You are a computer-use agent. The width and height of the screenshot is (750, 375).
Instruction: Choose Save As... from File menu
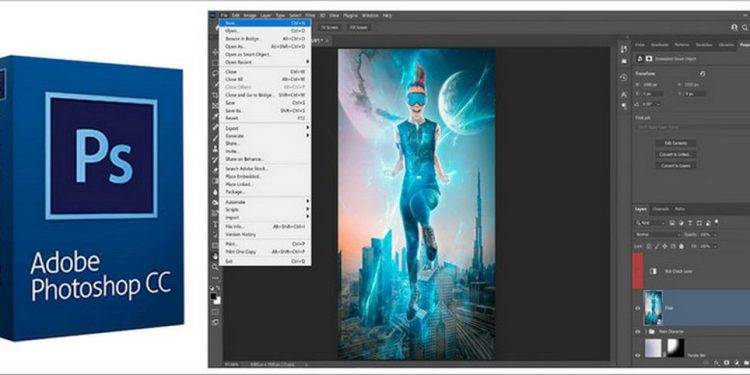click(x=265, y=110)
